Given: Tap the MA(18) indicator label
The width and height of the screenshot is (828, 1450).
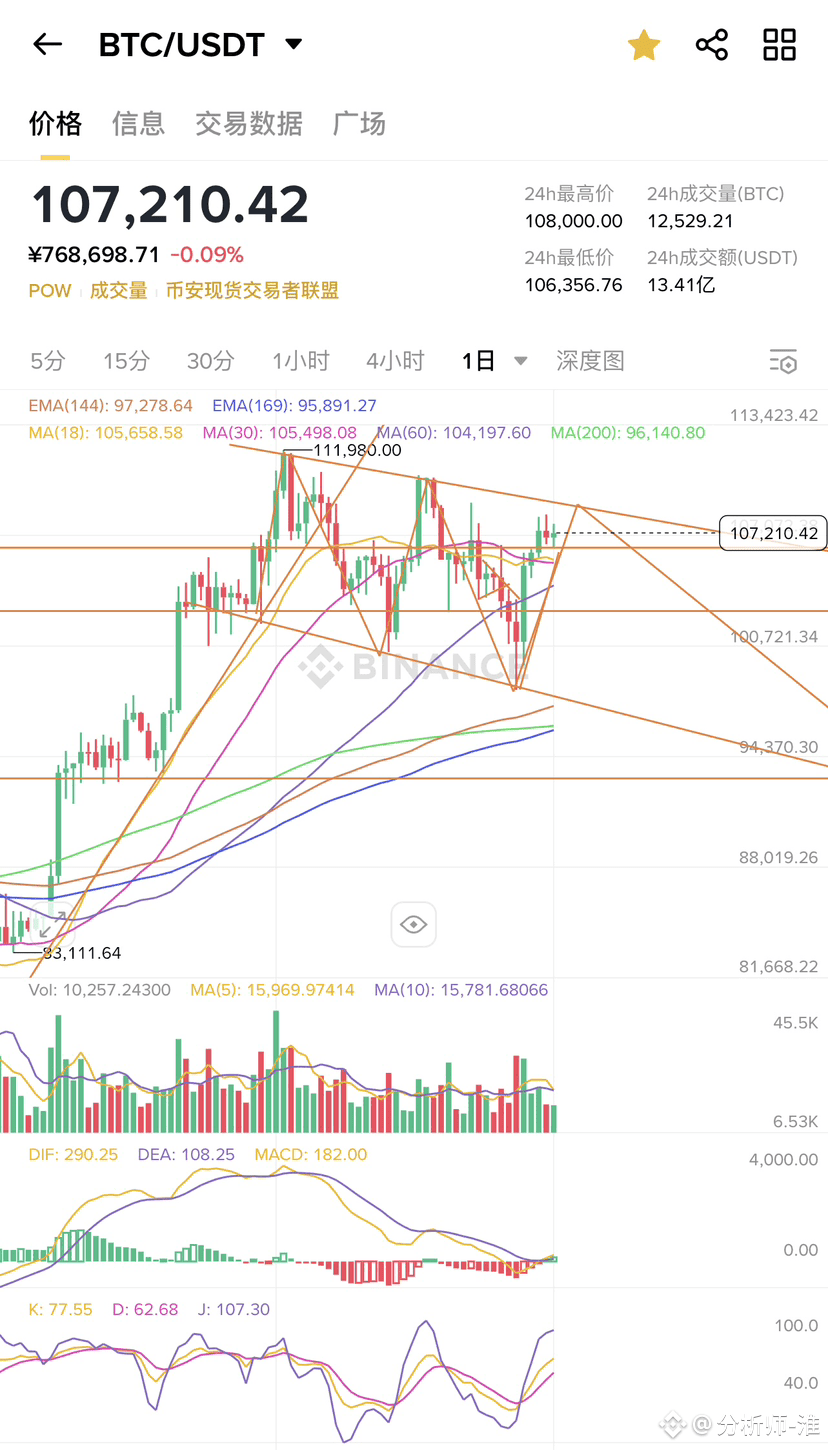Looking at the screenshot, I should (x=106, y=433).
